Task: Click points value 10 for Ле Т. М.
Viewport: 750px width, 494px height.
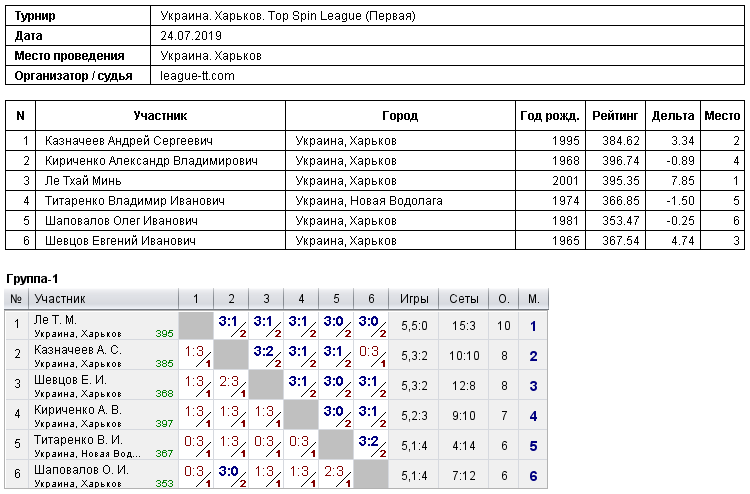Action: coord(504,326)
